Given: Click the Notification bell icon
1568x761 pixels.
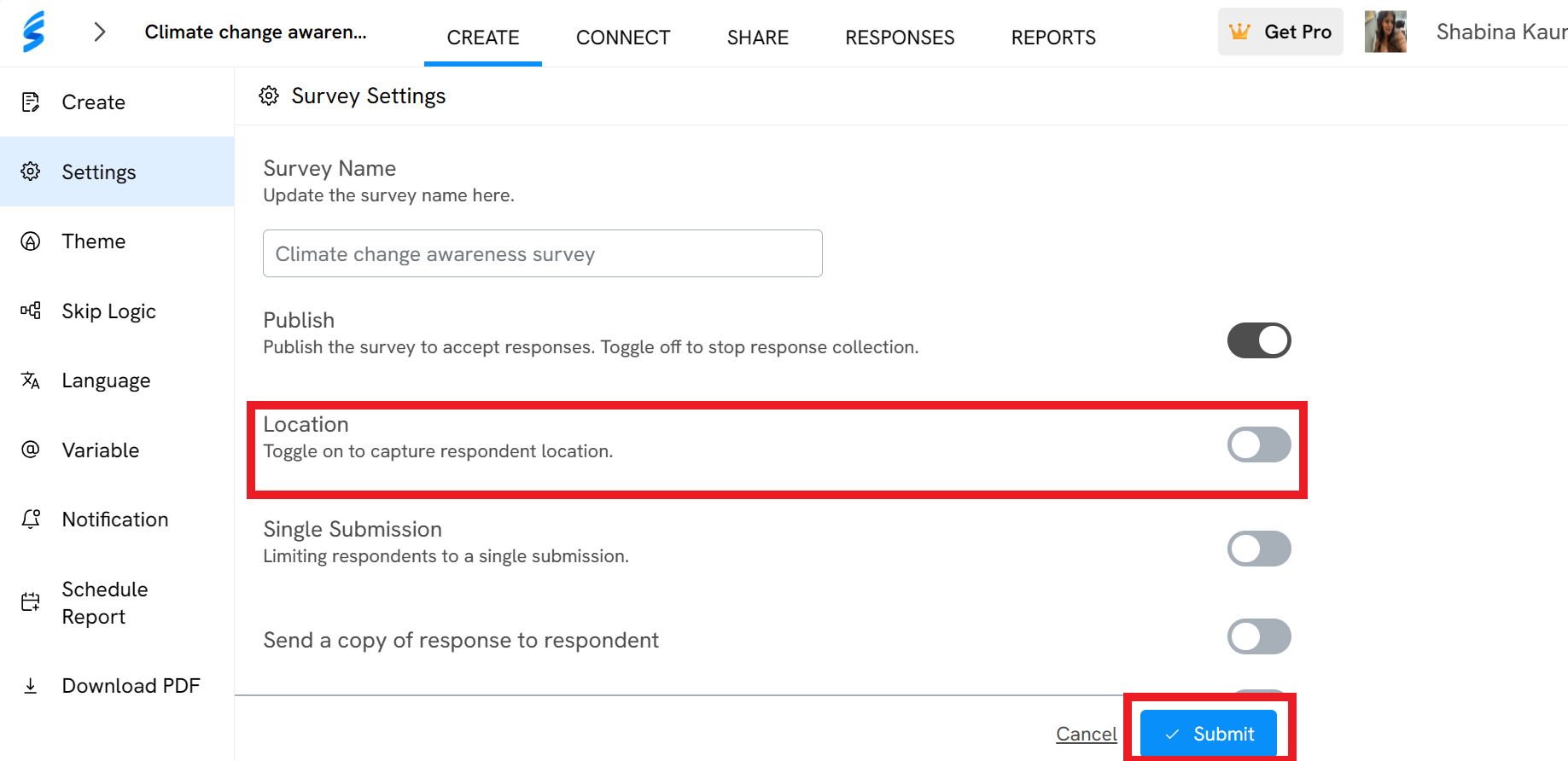Looking at the screenshot, I should [31, 519].
